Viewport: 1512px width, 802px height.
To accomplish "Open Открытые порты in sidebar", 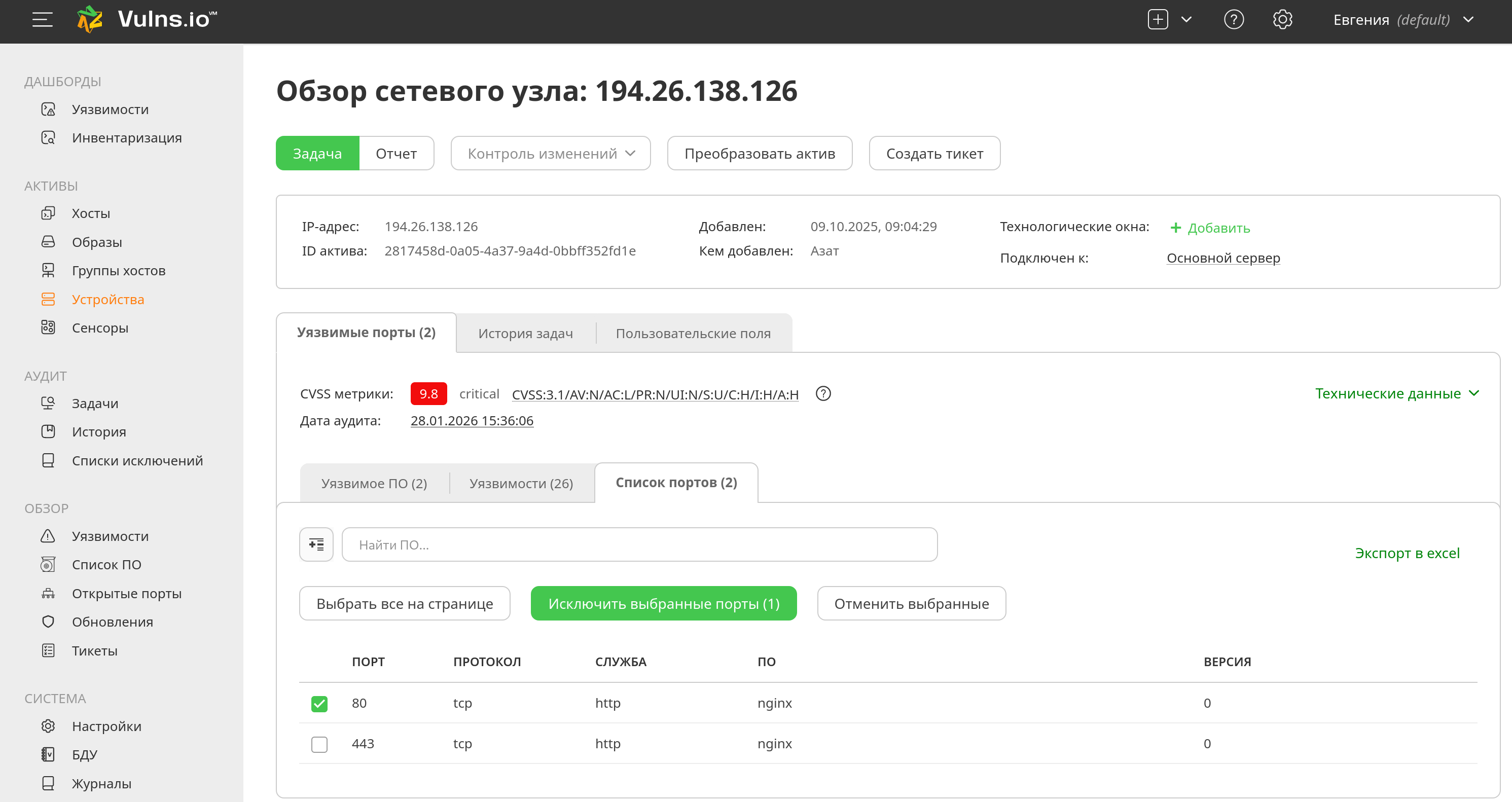I will point(126,593).
